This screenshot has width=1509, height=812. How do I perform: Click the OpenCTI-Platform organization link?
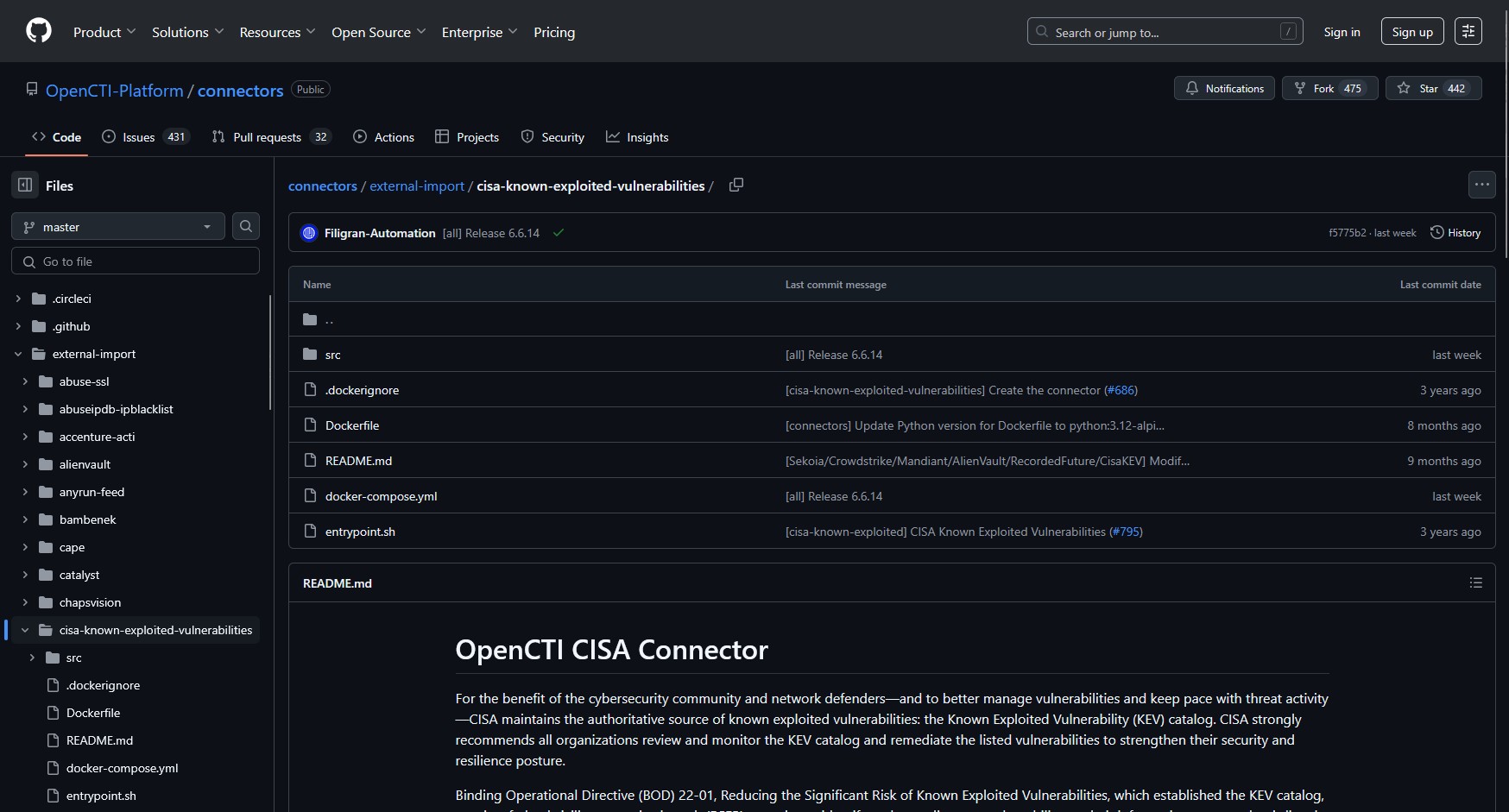(x=114, y=91)
